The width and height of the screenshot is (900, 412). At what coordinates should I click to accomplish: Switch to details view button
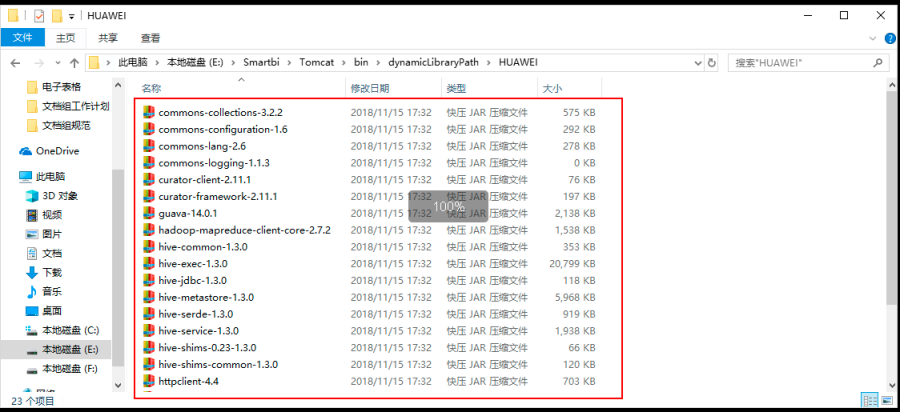coord(868,400)
